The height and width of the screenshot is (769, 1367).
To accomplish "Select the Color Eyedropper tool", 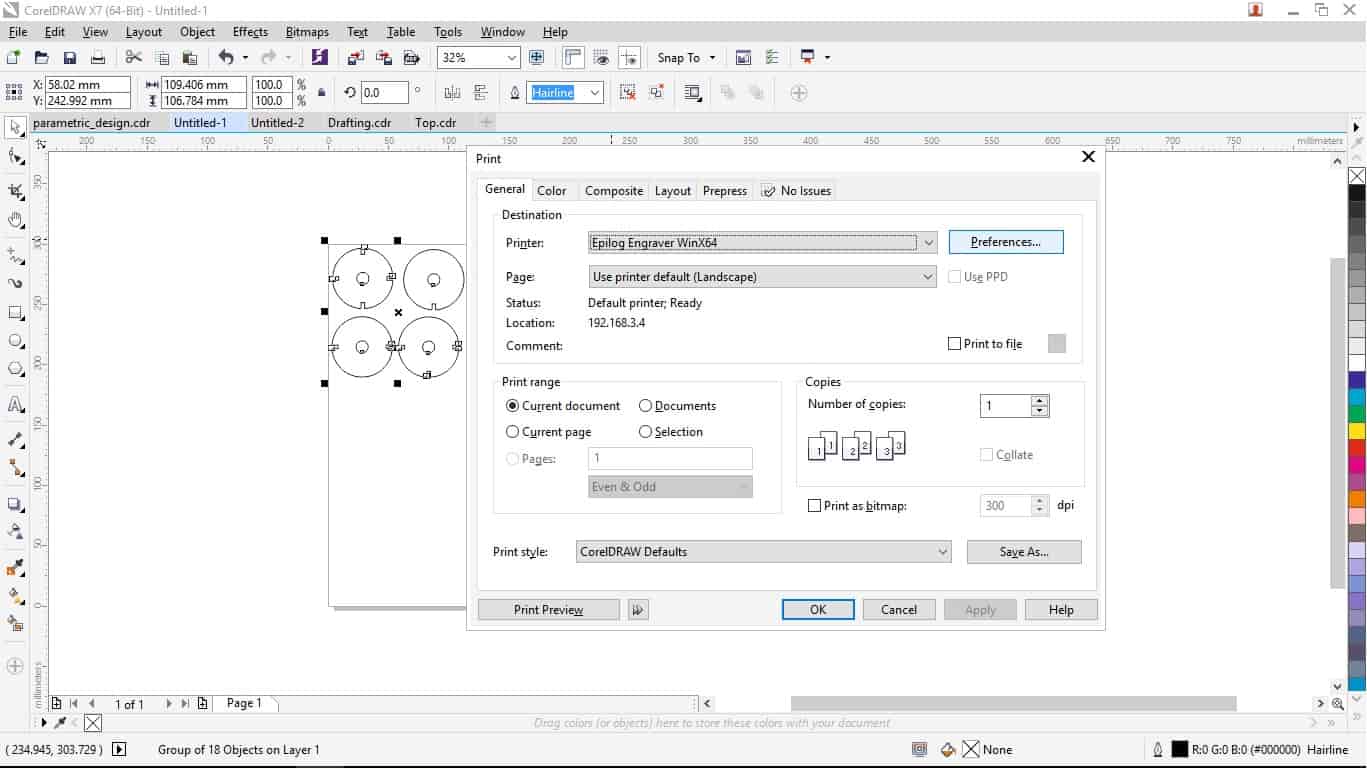I will [x=15, y=568].
